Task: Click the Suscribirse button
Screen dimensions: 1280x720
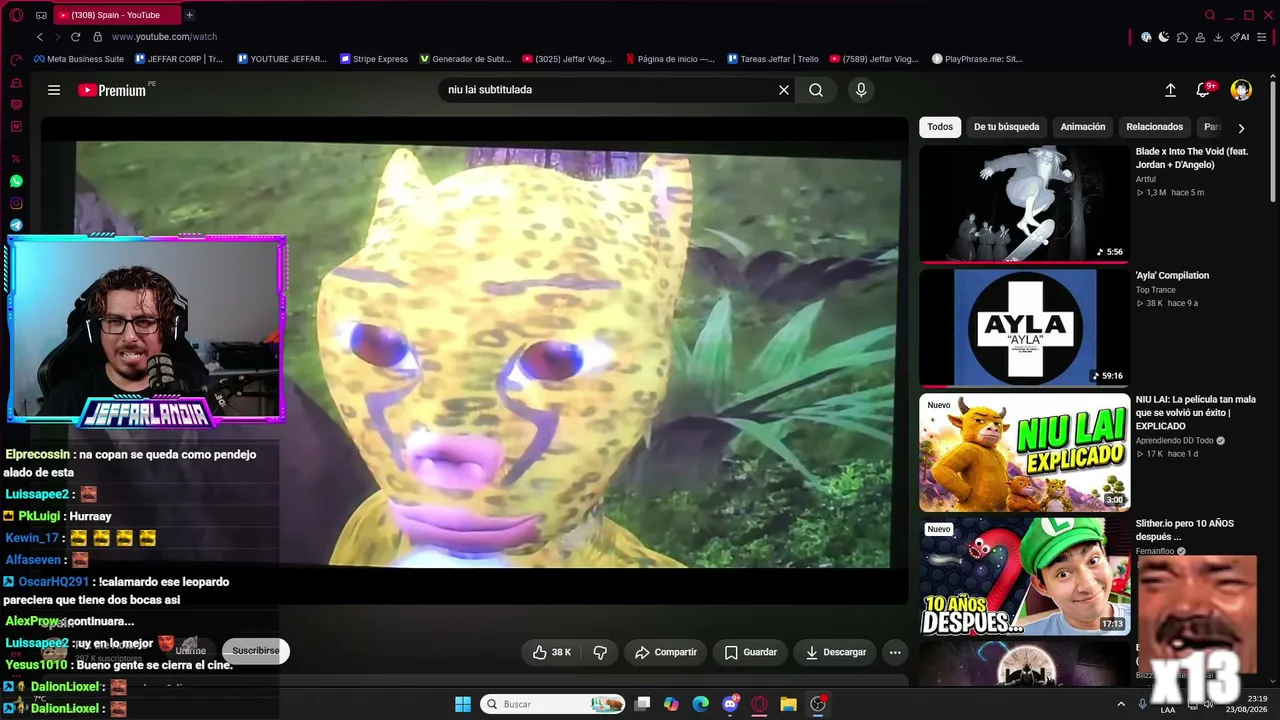Action: coord(256,651)
